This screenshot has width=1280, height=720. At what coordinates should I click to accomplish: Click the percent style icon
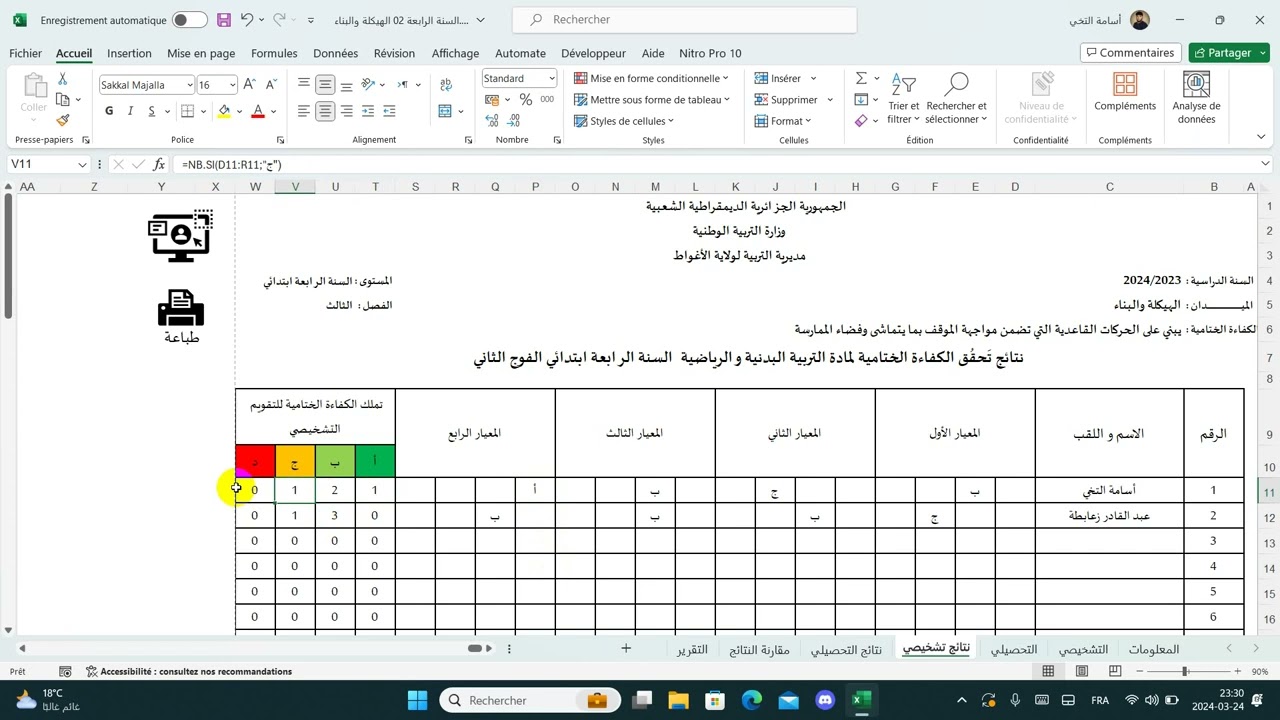(x=526, y=100)
